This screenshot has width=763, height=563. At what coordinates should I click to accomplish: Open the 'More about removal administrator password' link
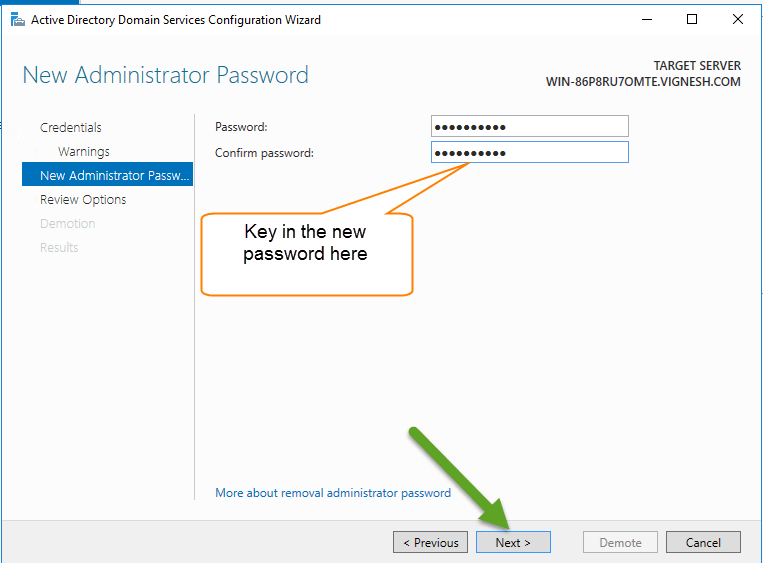(x=333, y=493)
